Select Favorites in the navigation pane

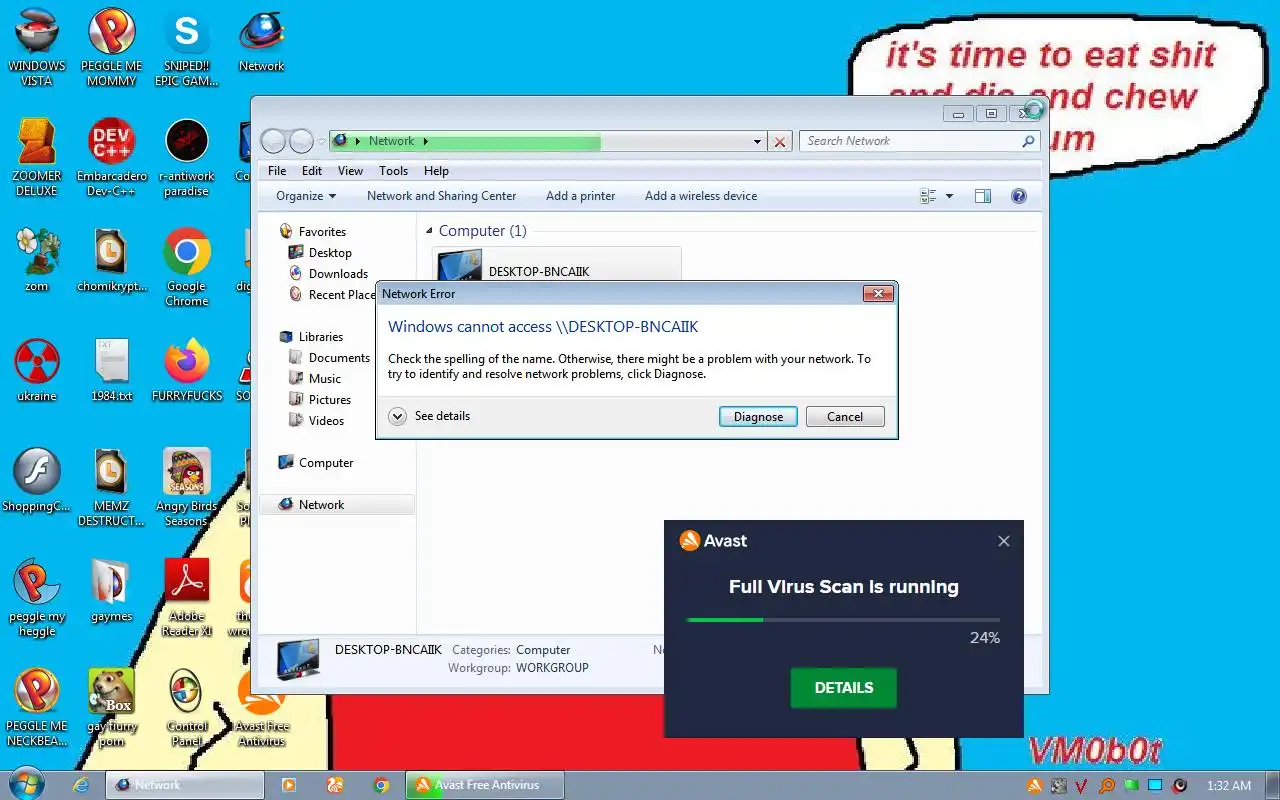click(x=312, y=232)
